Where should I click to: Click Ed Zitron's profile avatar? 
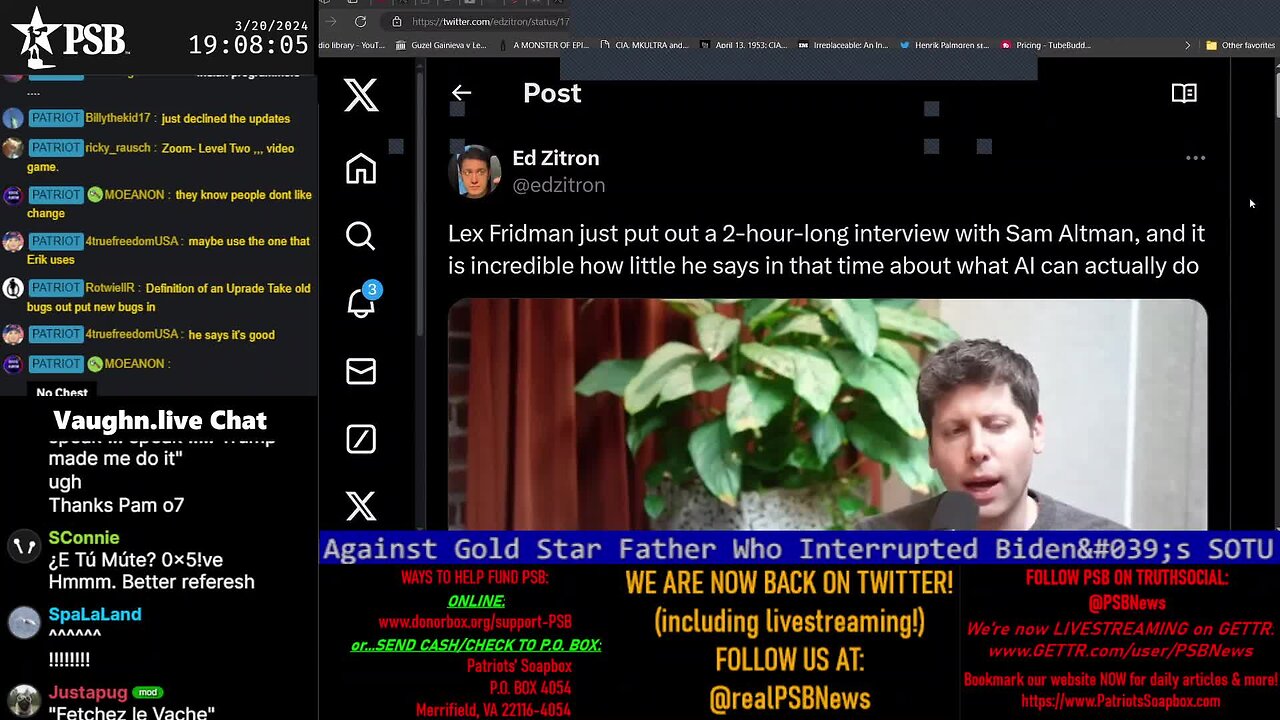pos(473,171)
